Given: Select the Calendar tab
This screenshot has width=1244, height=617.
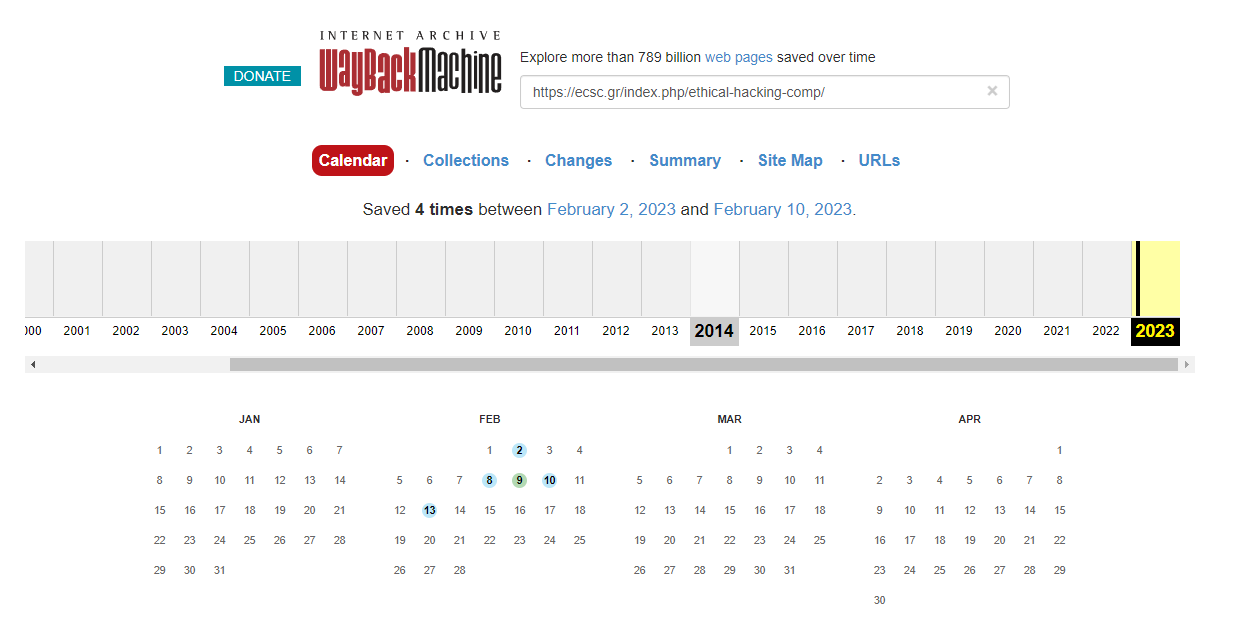Looking at the screenshot, I should [x=352, y=160].
